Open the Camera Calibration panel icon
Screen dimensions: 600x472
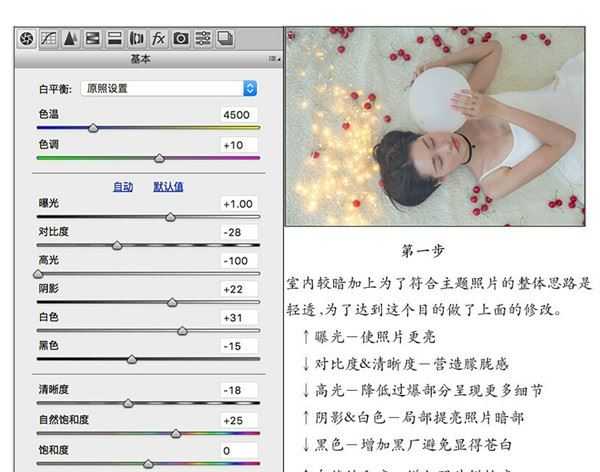pos(181,38)
